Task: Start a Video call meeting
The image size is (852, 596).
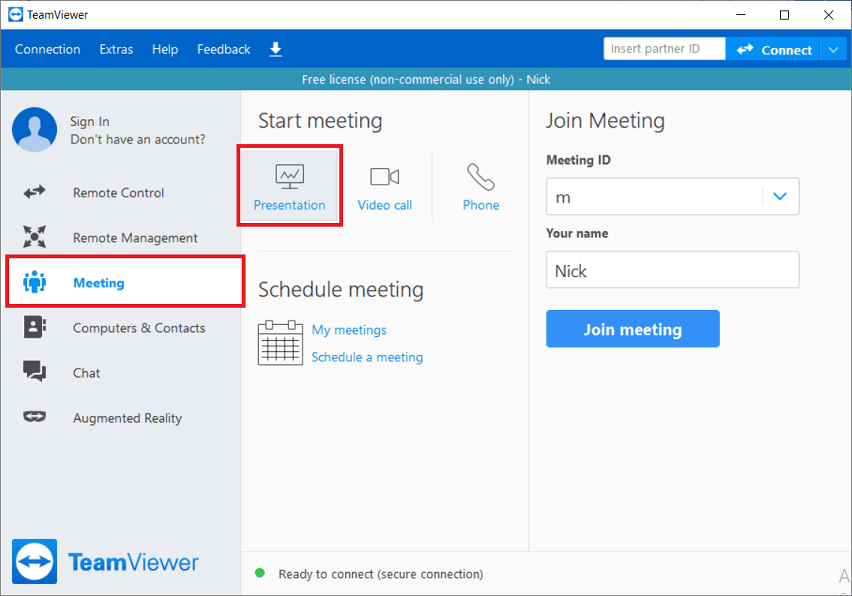Action: tap(385, 186)
